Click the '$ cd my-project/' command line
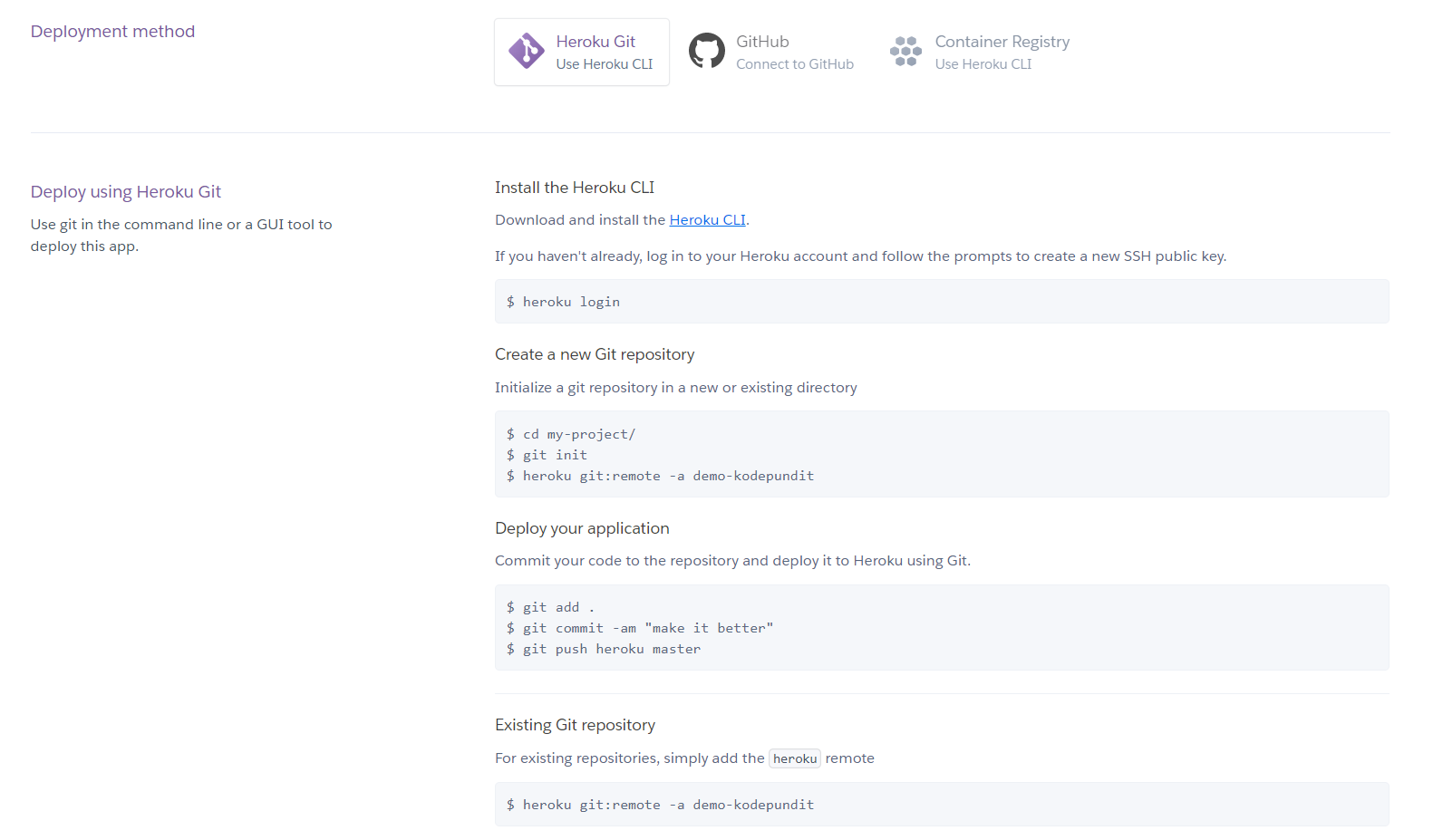Image resolution: width=1433 pixels, height=840 pixels. coord(571,434)
